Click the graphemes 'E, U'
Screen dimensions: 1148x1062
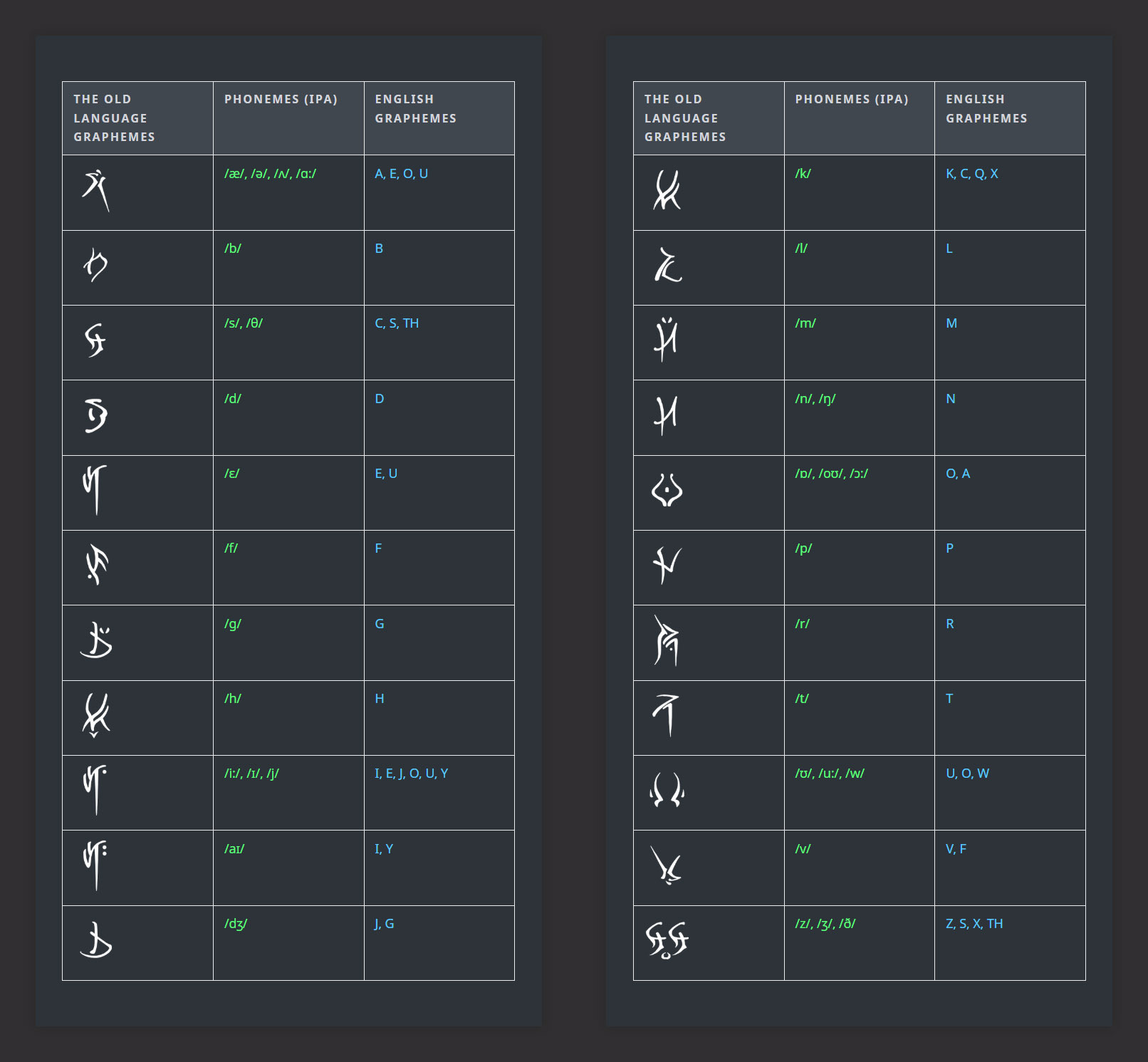pyautogui.click(x=386, y=474)
